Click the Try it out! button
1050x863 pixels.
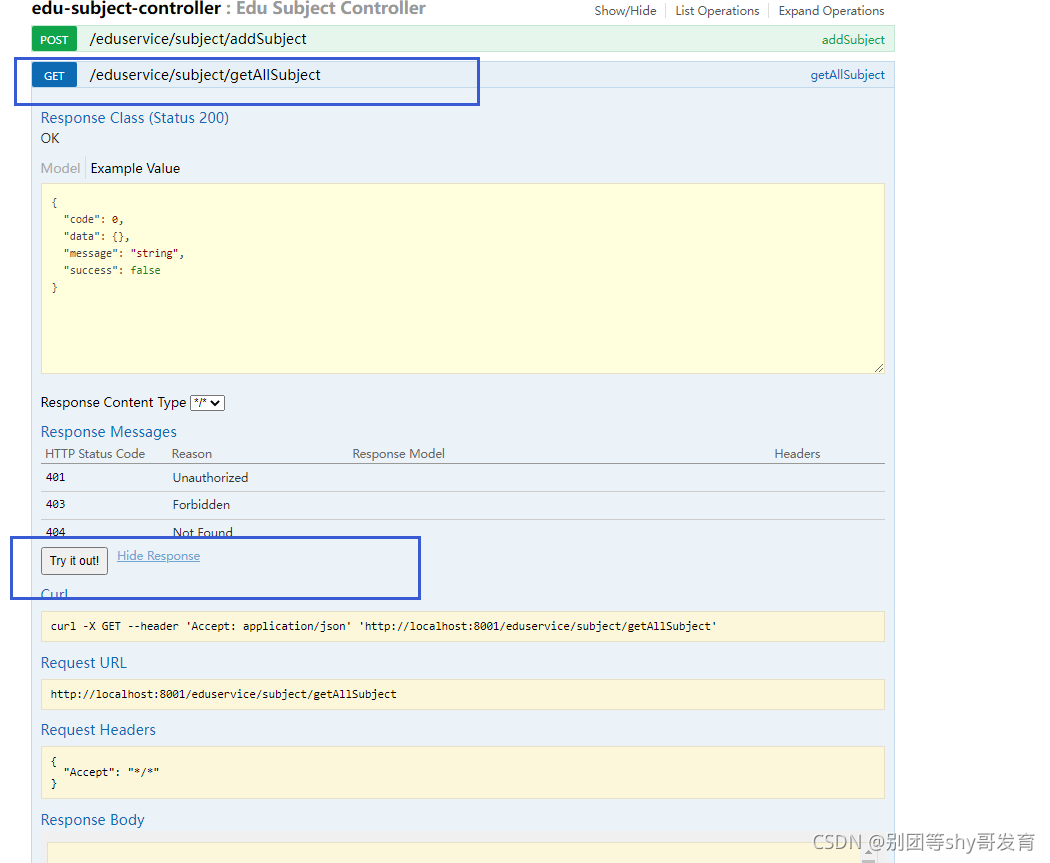(74, 560)
